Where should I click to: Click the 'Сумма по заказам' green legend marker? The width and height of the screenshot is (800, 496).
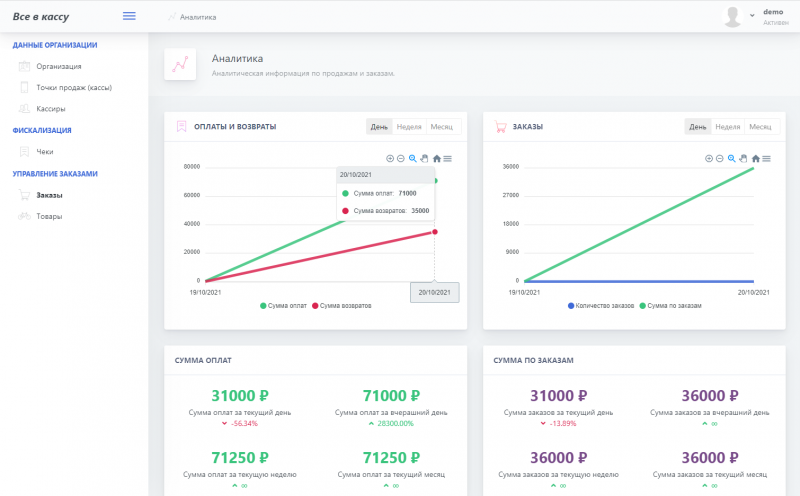click(641, 305)
